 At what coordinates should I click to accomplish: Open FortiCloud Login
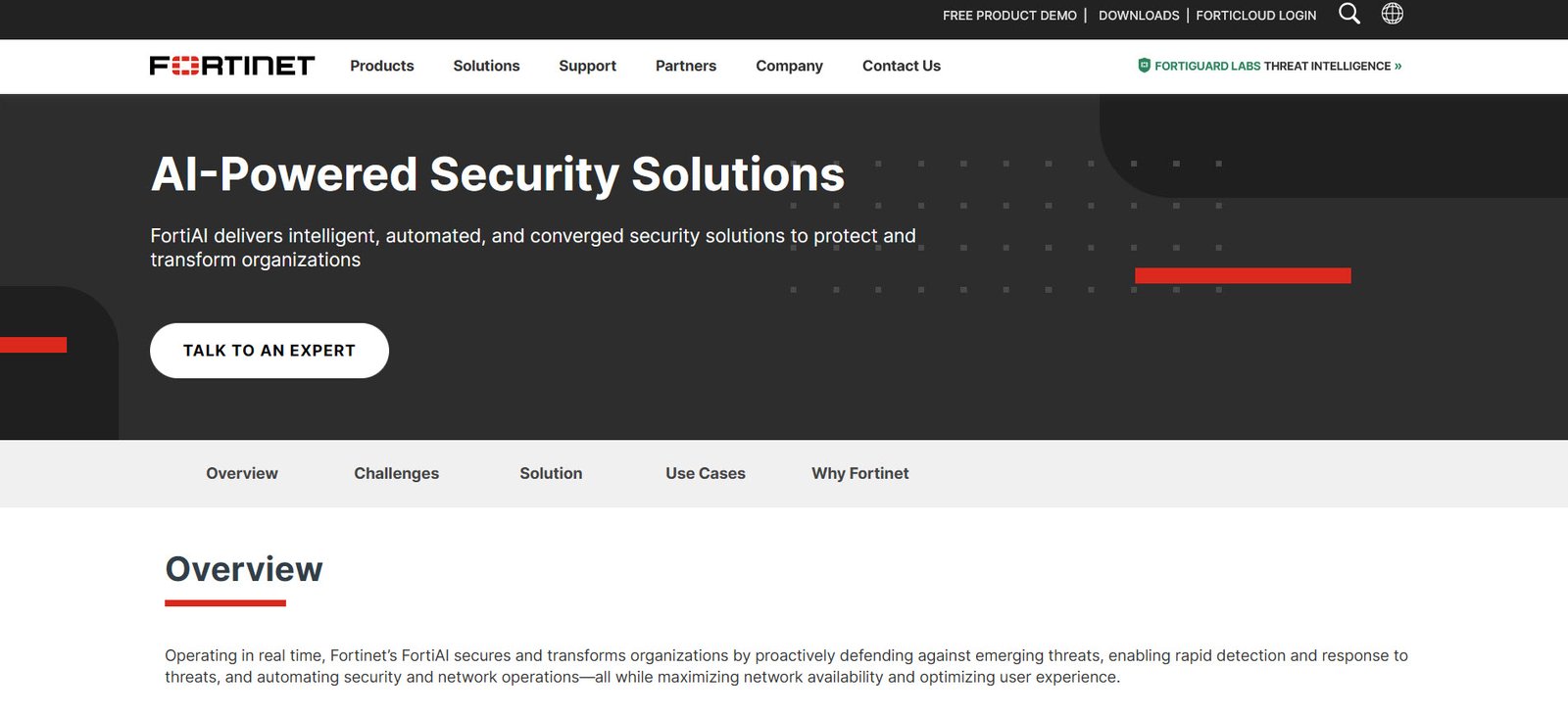[x=1256, y=16]
